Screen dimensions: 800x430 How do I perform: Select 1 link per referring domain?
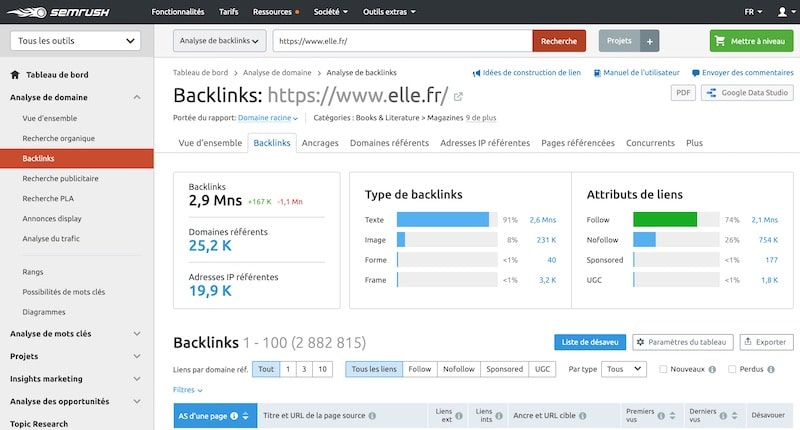pyautogui.click(x=288, y=369)
